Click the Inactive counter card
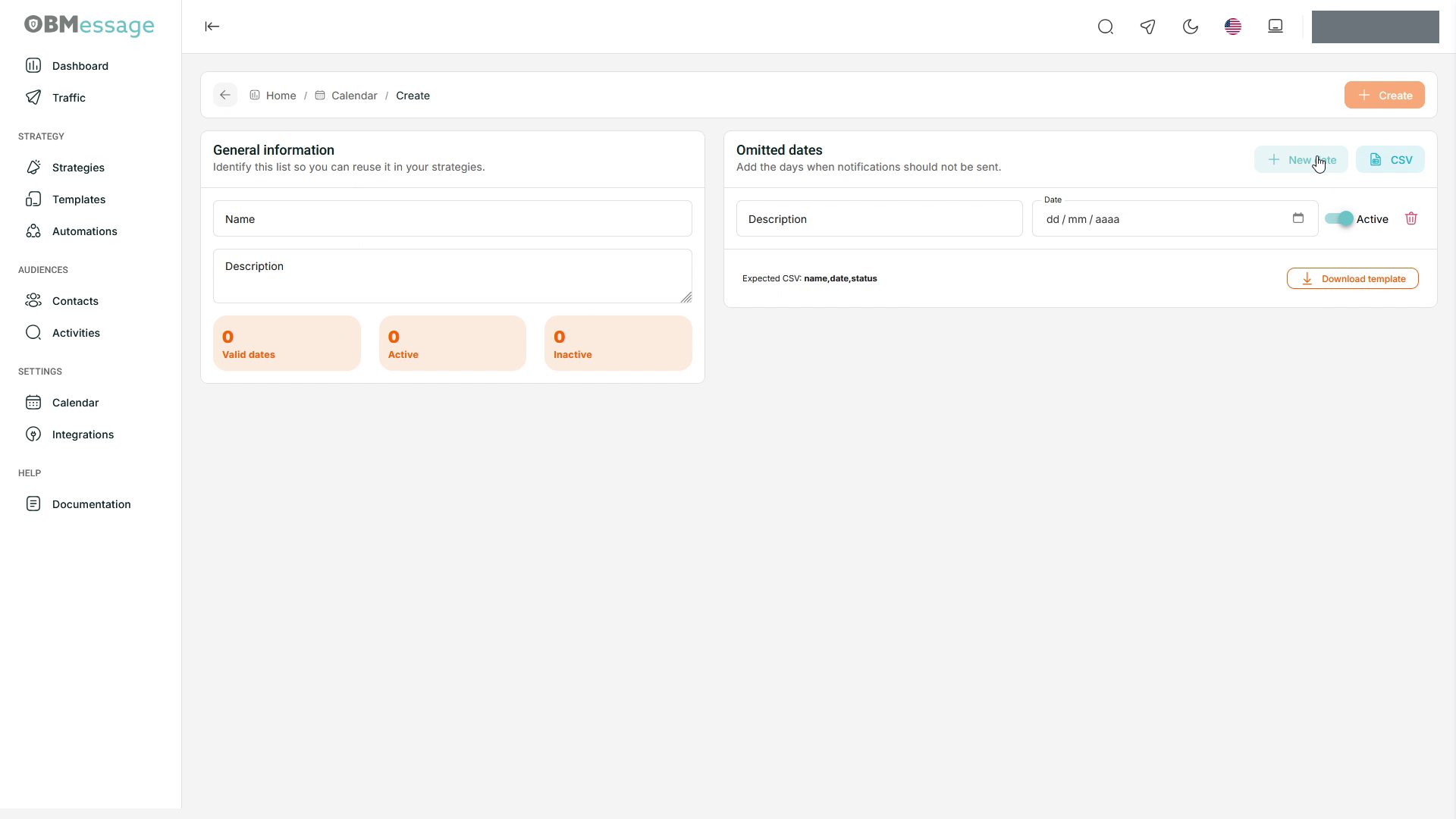 pos(618,344)
